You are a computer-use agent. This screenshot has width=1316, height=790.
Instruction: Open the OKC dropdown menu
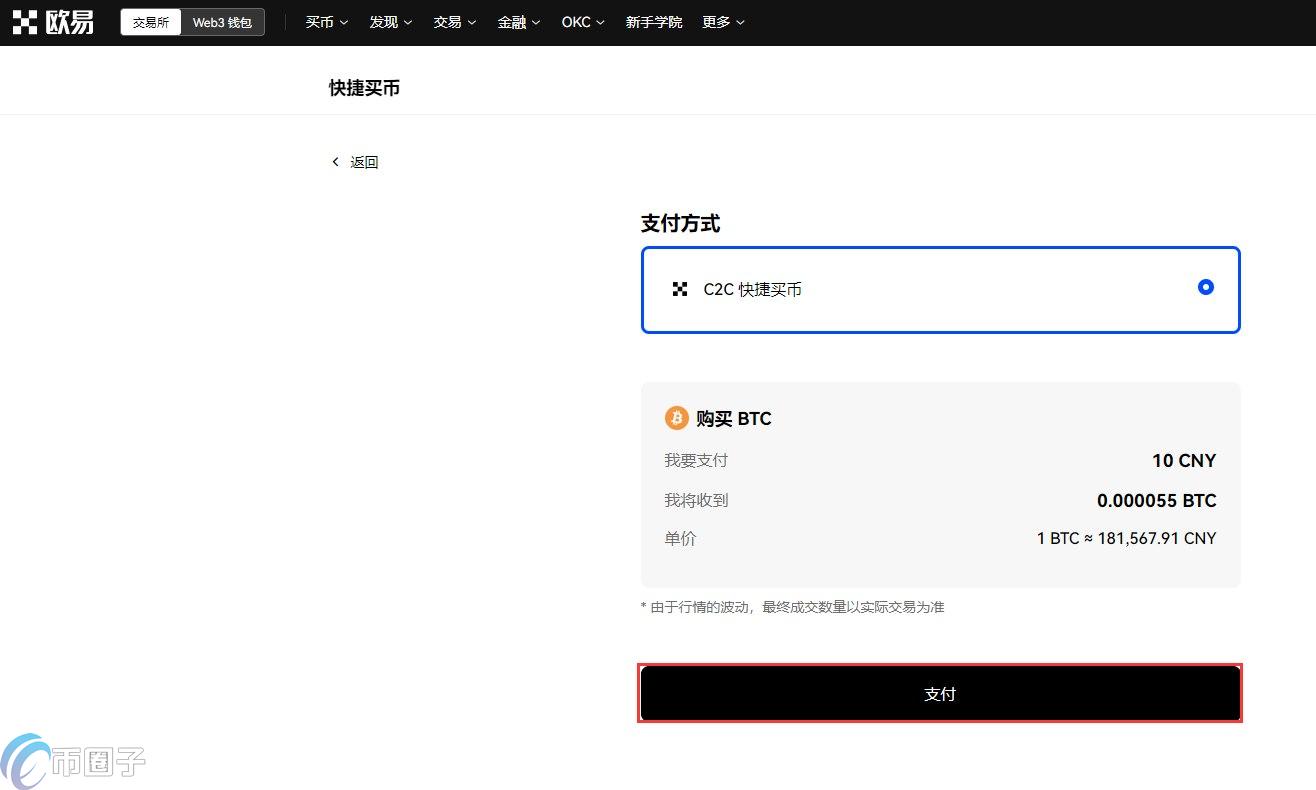(x=583, y=22)
